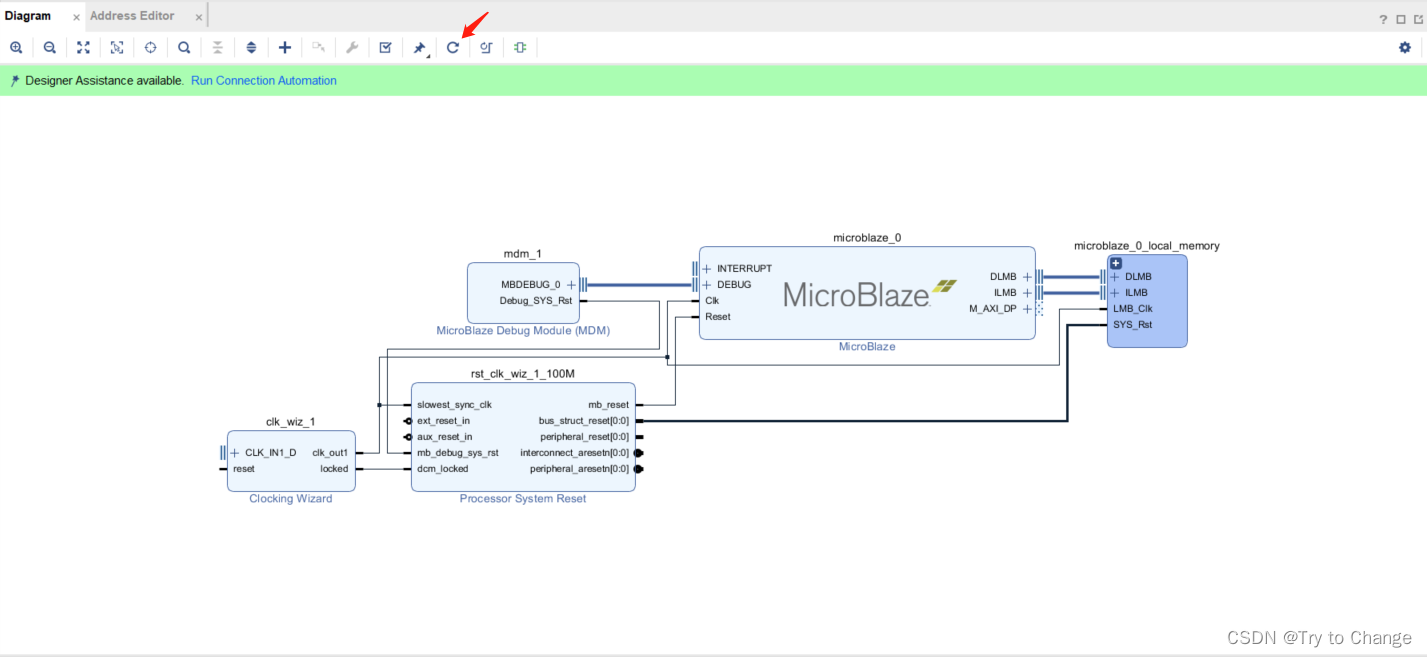The image size is (1427, 657).
Task: Open help via the question mark icon
Action: click(x=1382, y=18)
